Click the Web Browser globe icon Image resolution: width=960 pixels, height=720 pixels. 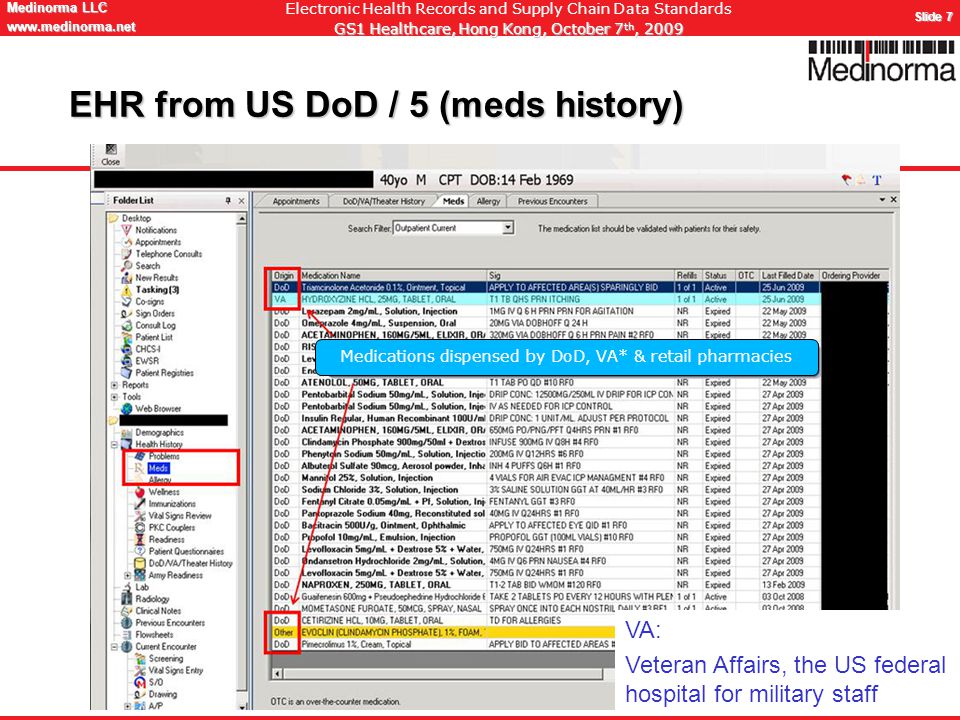127,408
